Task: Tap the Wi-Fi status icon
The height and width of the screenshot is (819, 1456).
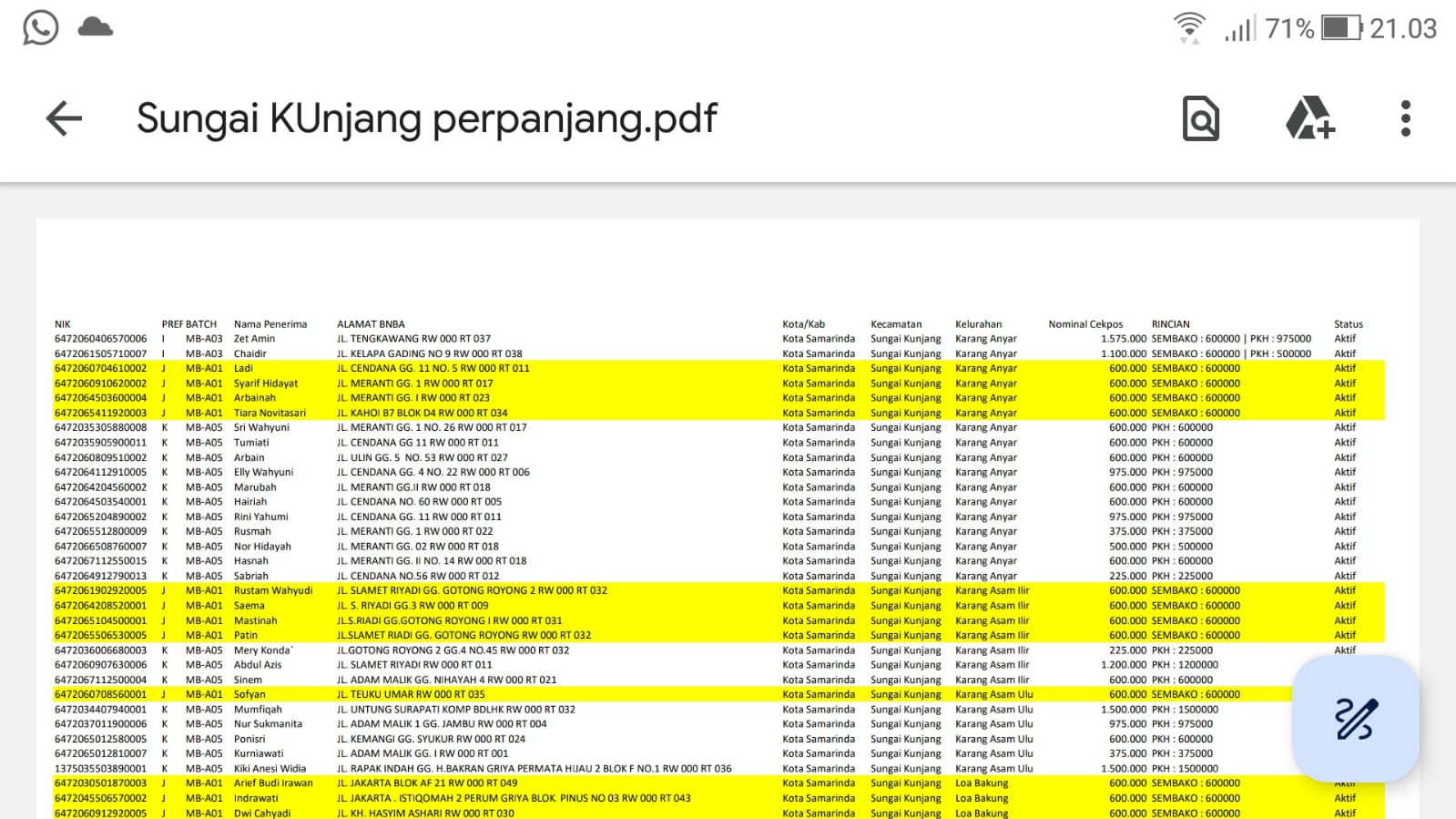Action: pos(1189,28)
